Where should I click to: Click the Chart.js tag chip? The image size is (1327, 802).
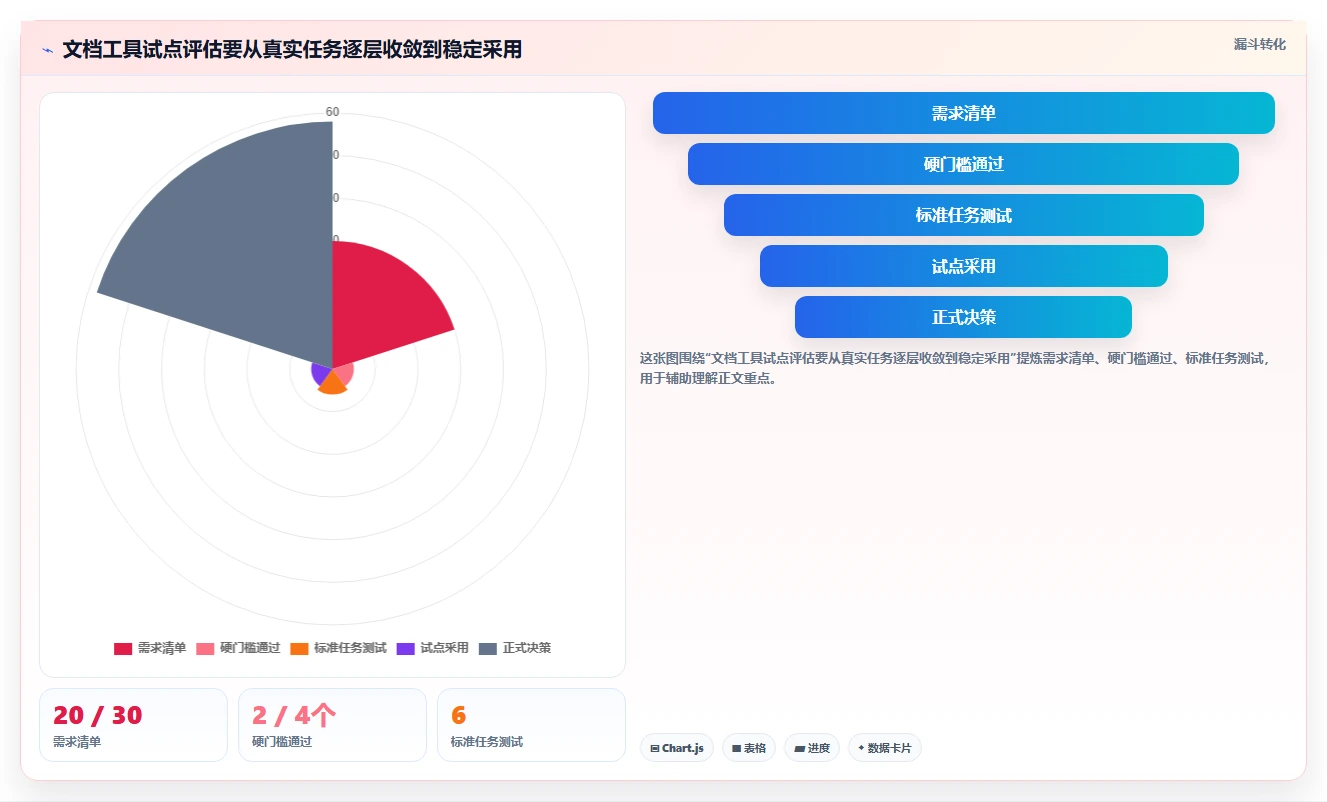[x=677, y=748]
